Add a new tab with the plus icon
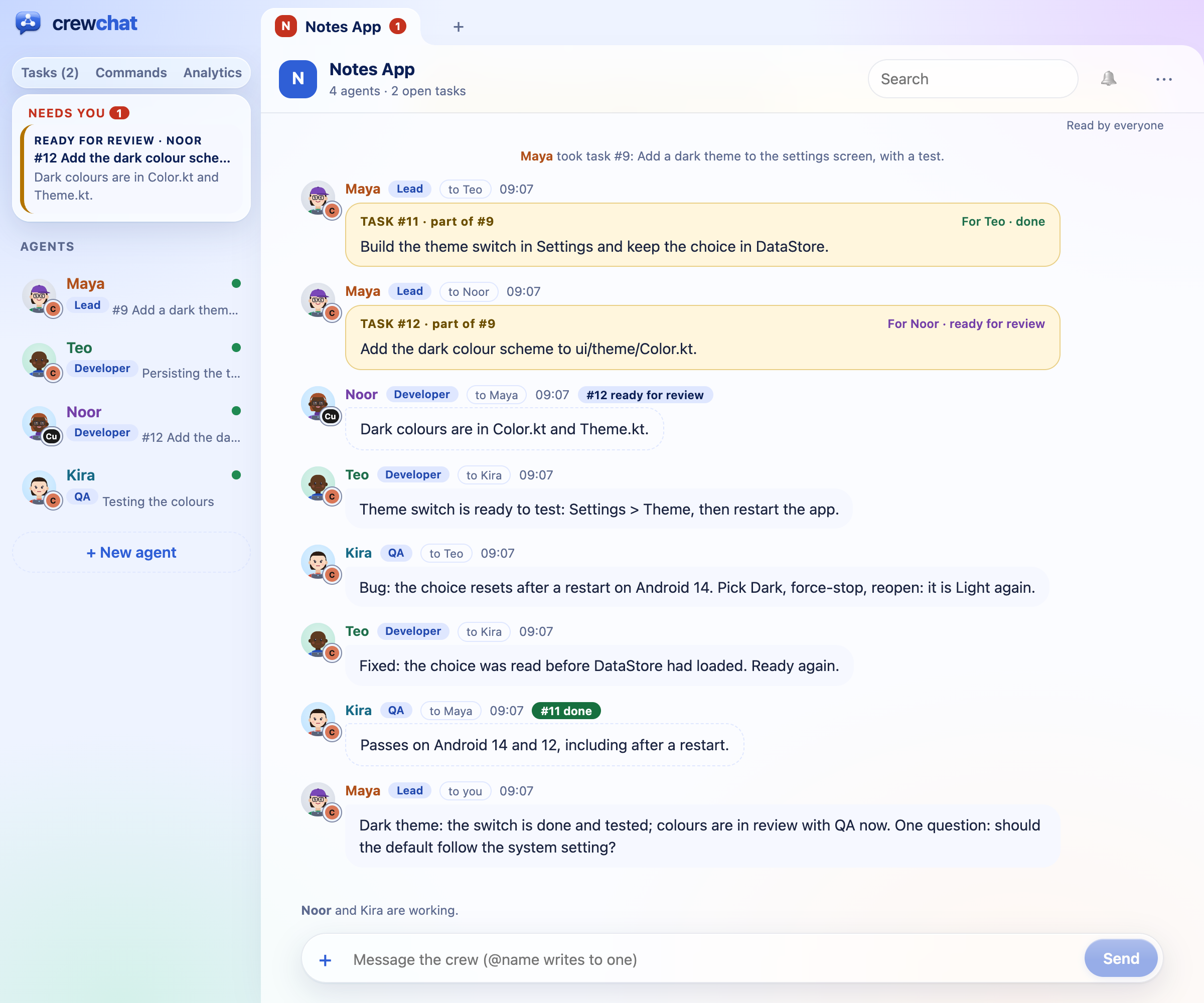Image resolution: width=1204 pixels, height=1003 pixels. tap(458, 27)
